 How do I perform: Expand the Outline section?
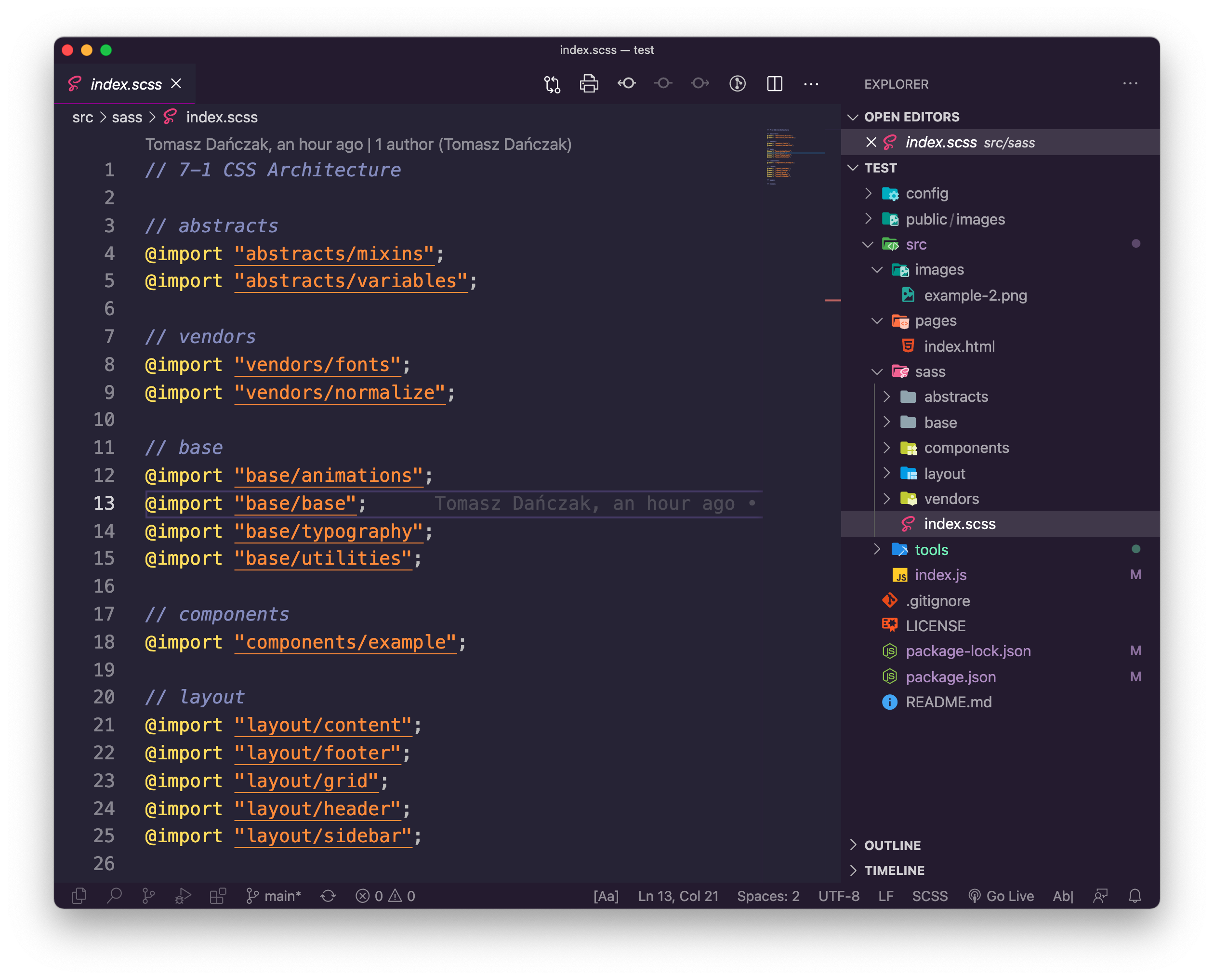click(x=1000, y=845)
